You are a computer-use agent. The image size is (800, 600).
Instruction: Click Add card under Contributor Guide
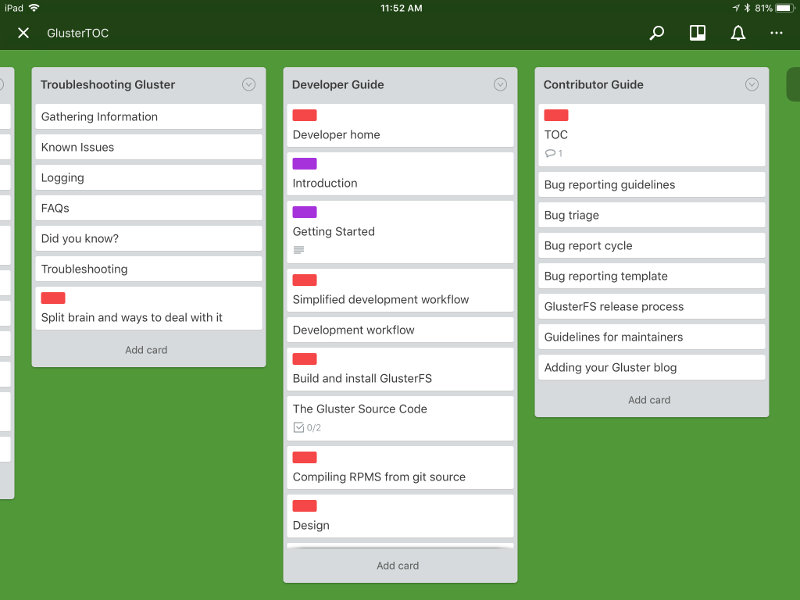(x=651, y=399)
